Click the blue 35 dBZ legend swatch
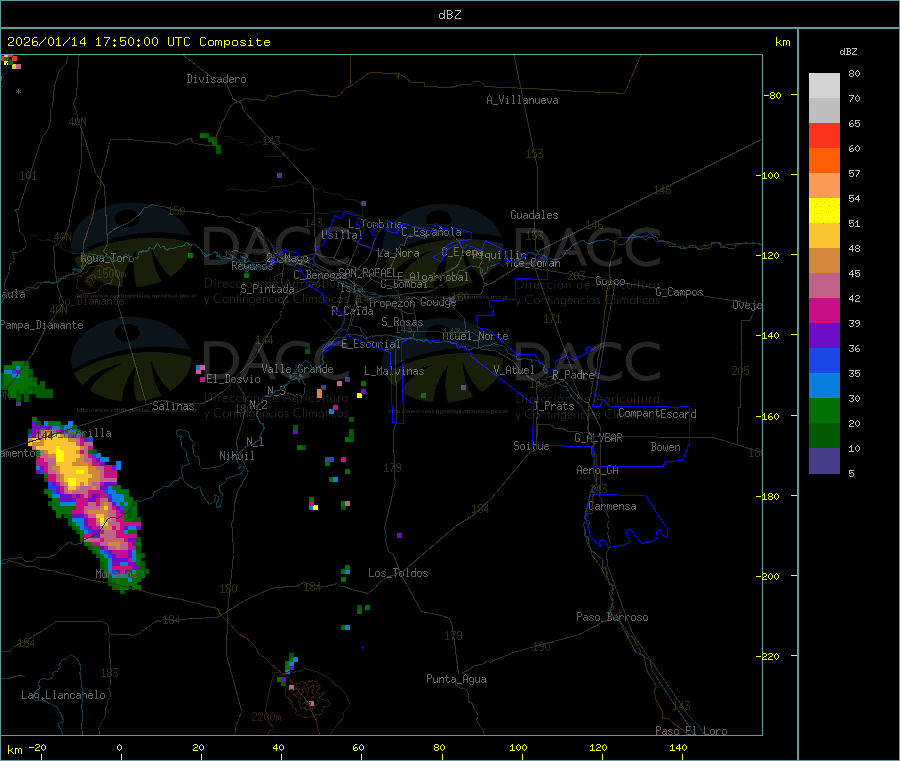This screenshot has width=900, height=761. [824, 360]
